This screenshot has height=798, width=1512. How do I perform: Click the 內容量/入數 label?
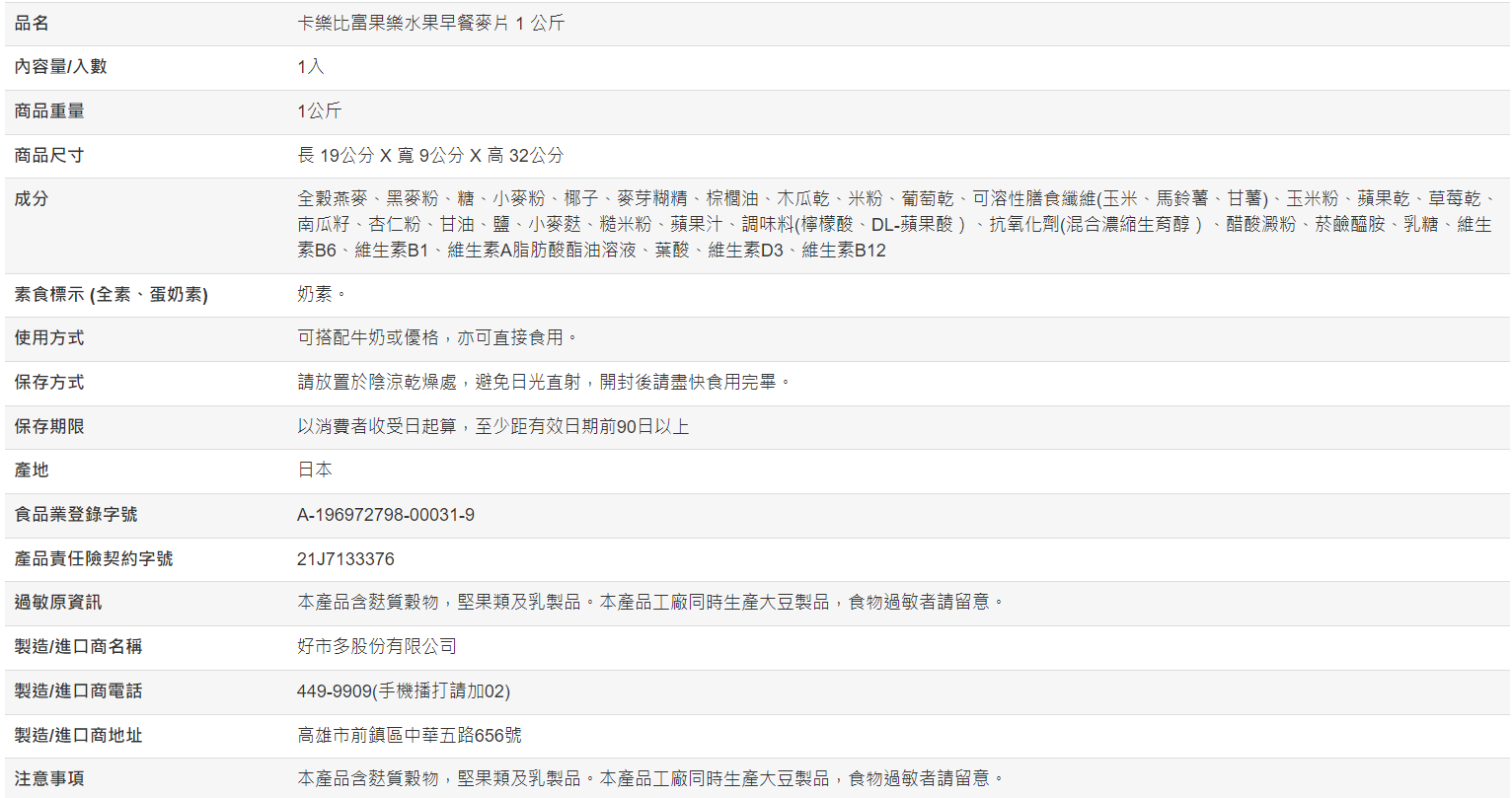60,66
